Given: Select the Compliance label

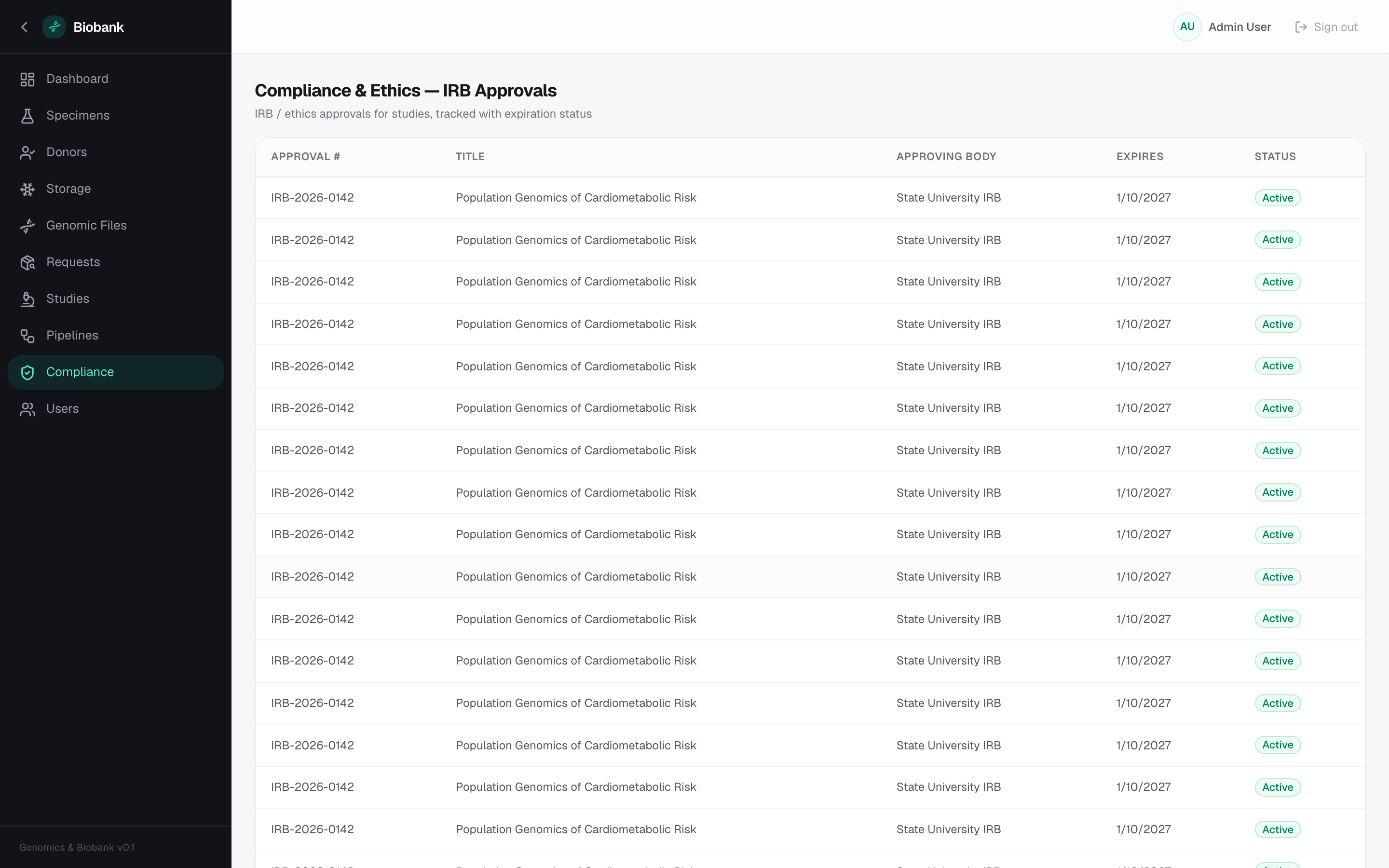Looking at the screenshot, I should point(80,372).
